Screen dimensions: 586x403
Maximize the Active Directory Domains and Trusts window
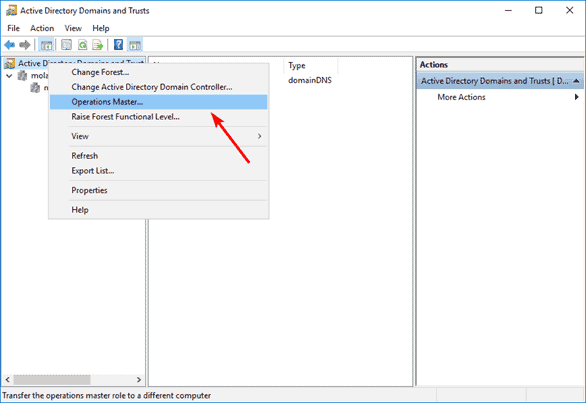coord(539,10)
